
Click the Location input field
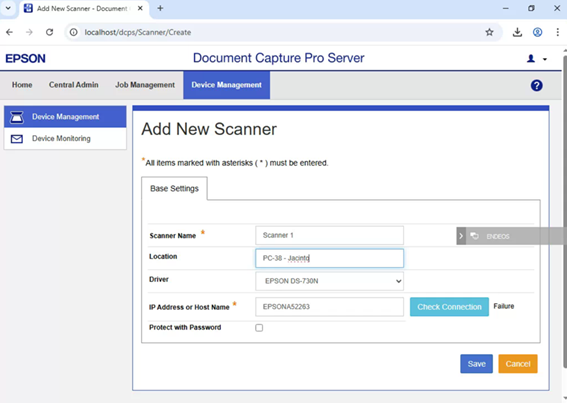pyautogui.click(x=329, y=258)
